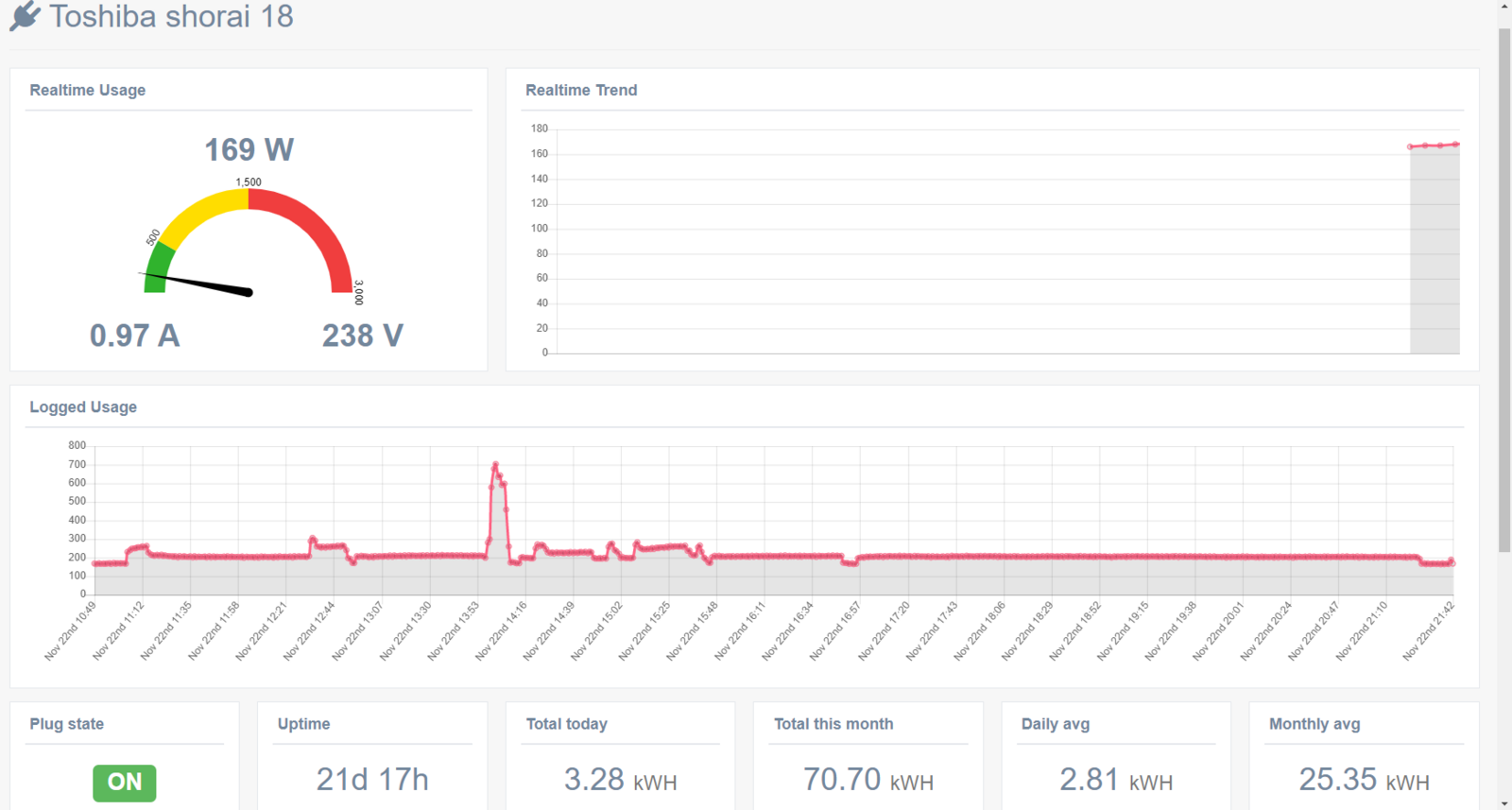Click the 0.97 A current reading
Image resolution: width=1512 pixels, height=810 pixels.
click(x=134, y=336)
